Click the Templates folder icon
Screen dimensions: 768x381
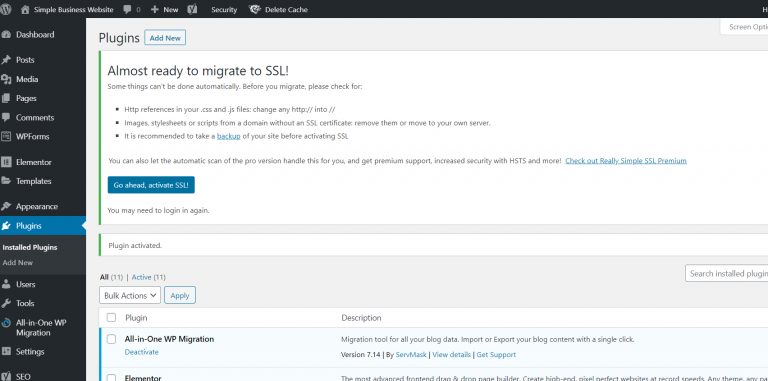pyautogui.click(x=6, y=181)
